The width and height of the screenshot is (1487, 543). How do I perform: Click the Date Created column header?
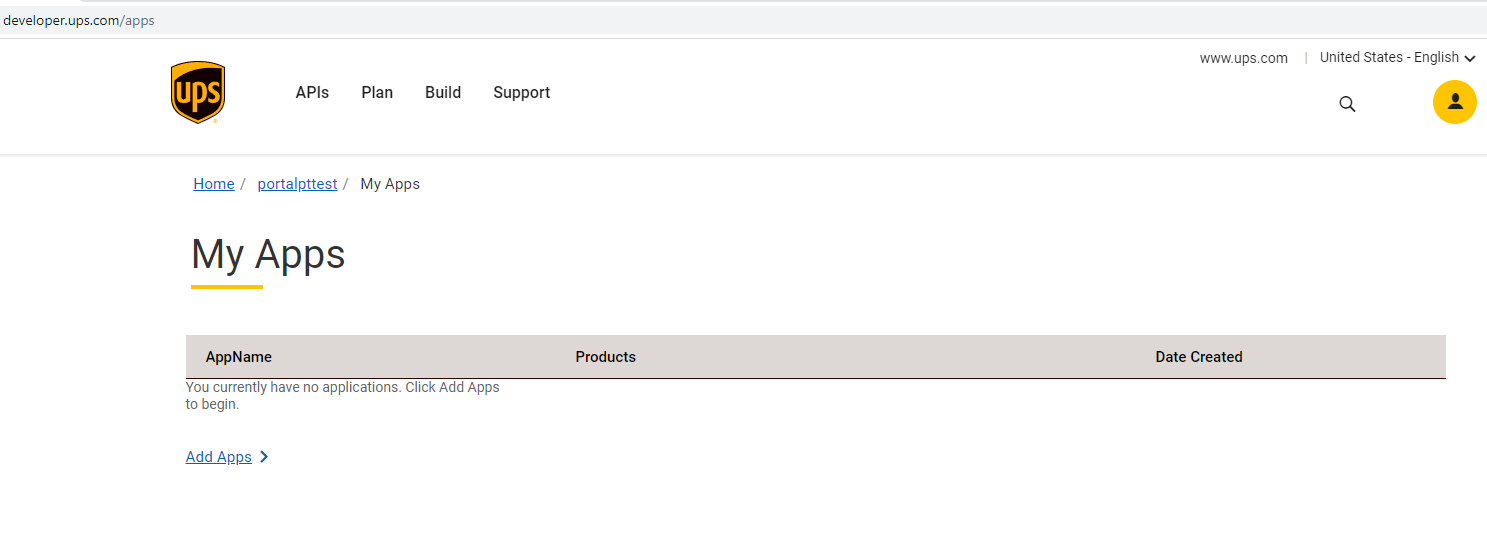1198,357
